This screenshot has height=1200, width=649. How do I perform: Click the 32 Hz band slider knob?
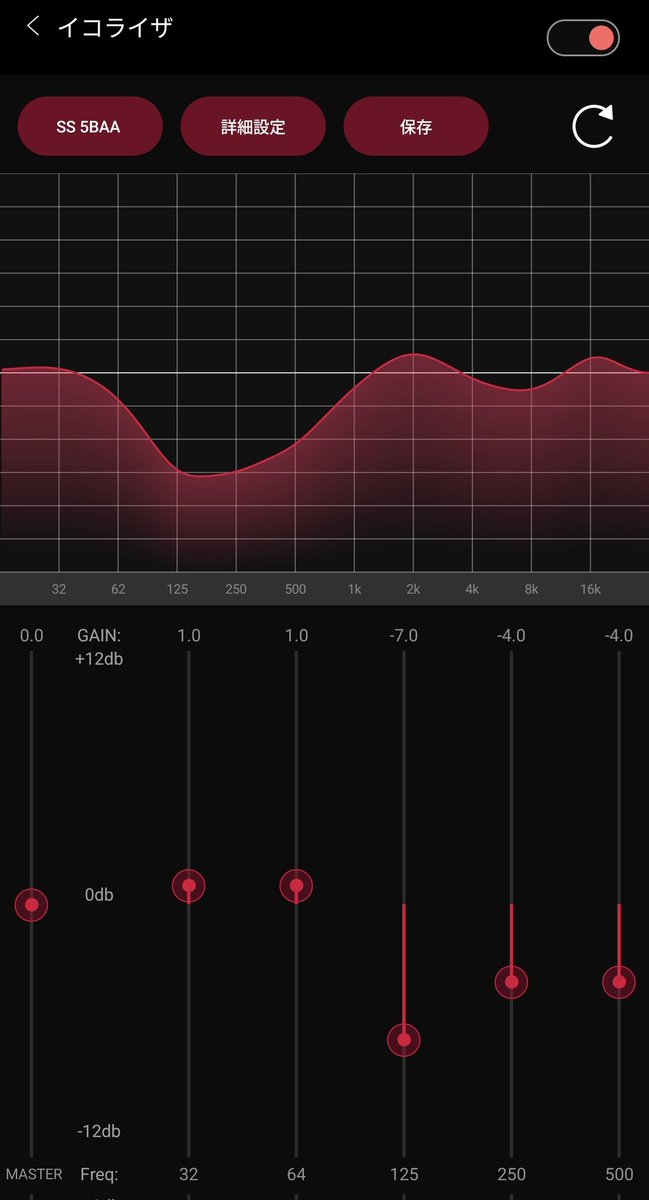point(188,886)
